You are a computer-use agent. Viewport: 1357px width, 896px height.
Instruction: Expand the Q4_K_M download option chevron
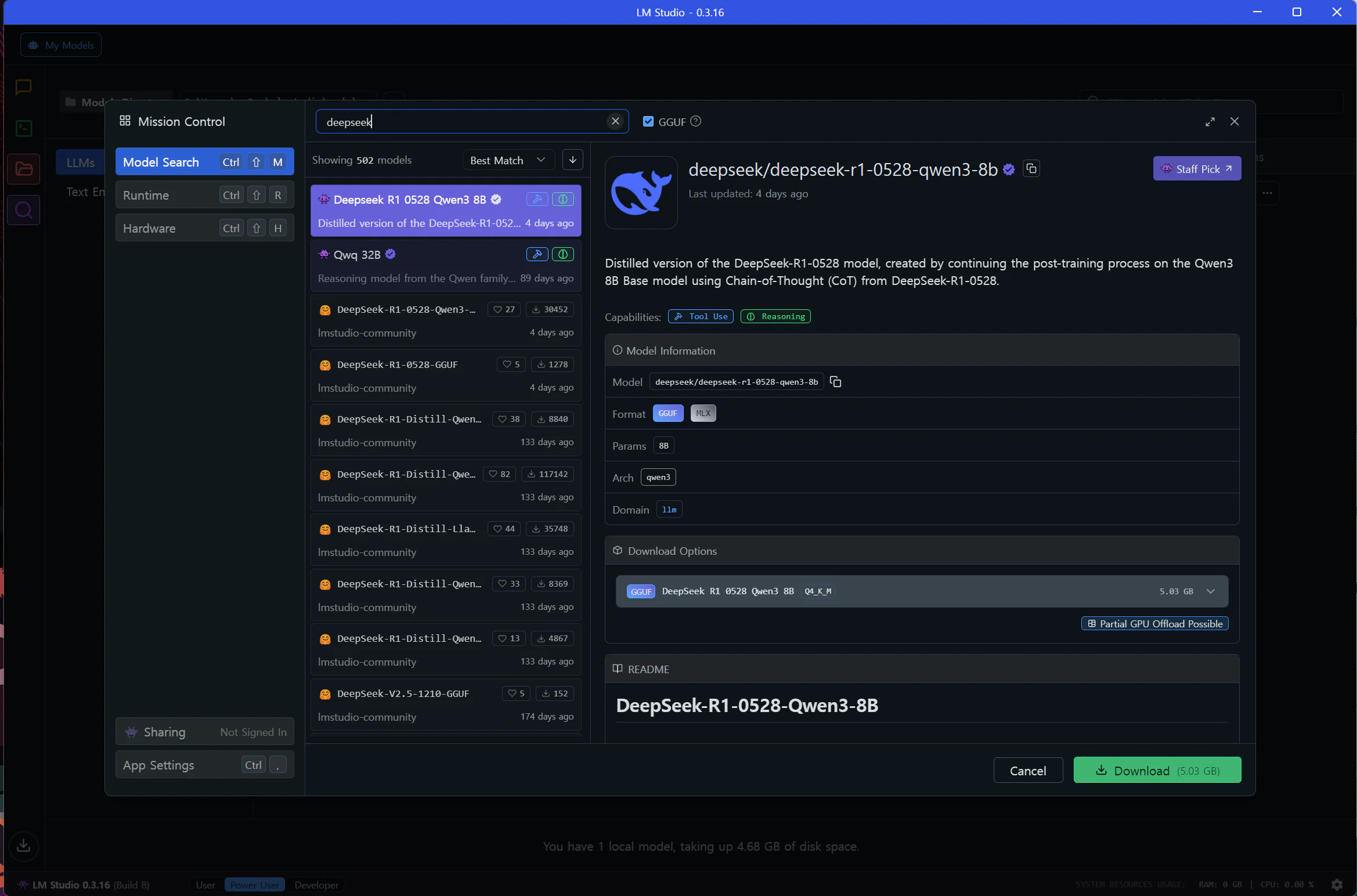click(x=1211, y=591)
